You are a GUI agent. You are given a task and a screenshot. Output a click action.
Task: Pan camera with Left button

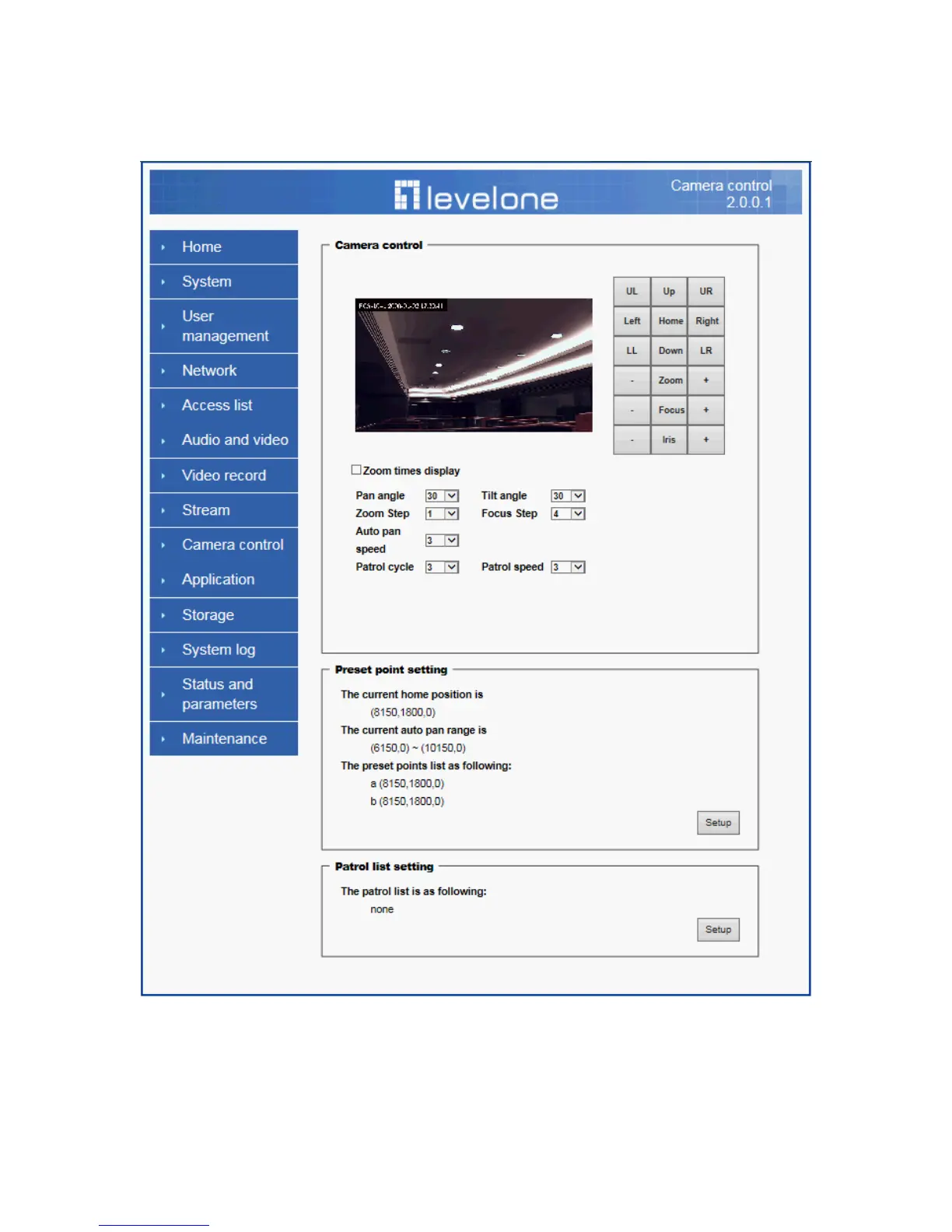tap(632, 321)
